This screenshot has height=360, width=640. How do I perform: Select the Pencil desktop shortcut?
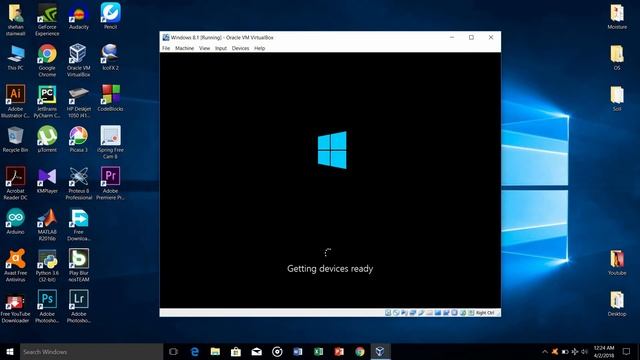pyautogui.click(x=110, y=16)
